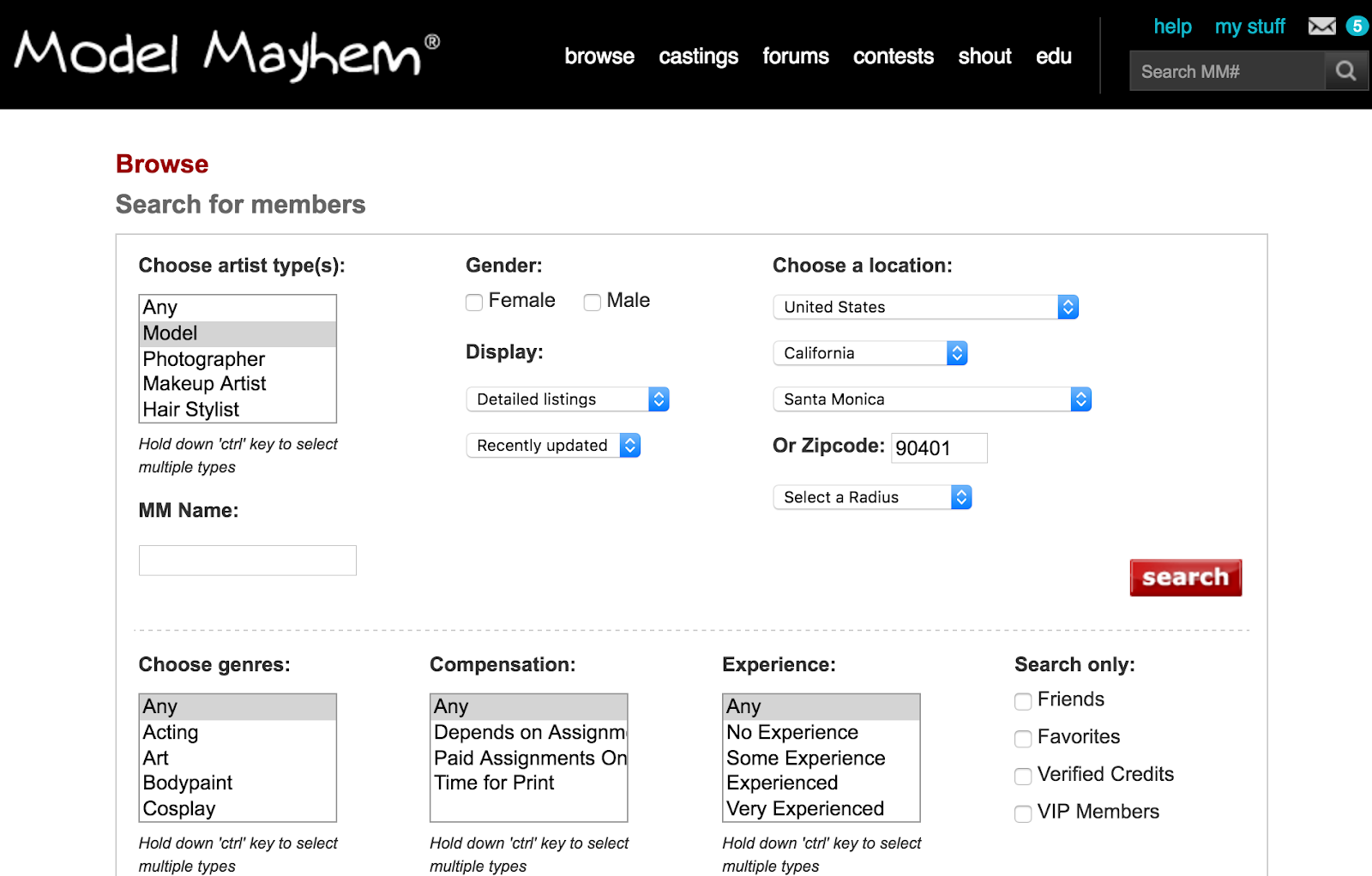The image size is (1372, 876).
Task: Tick the Female gender checkbox
Action: click(x=474, y=302)
